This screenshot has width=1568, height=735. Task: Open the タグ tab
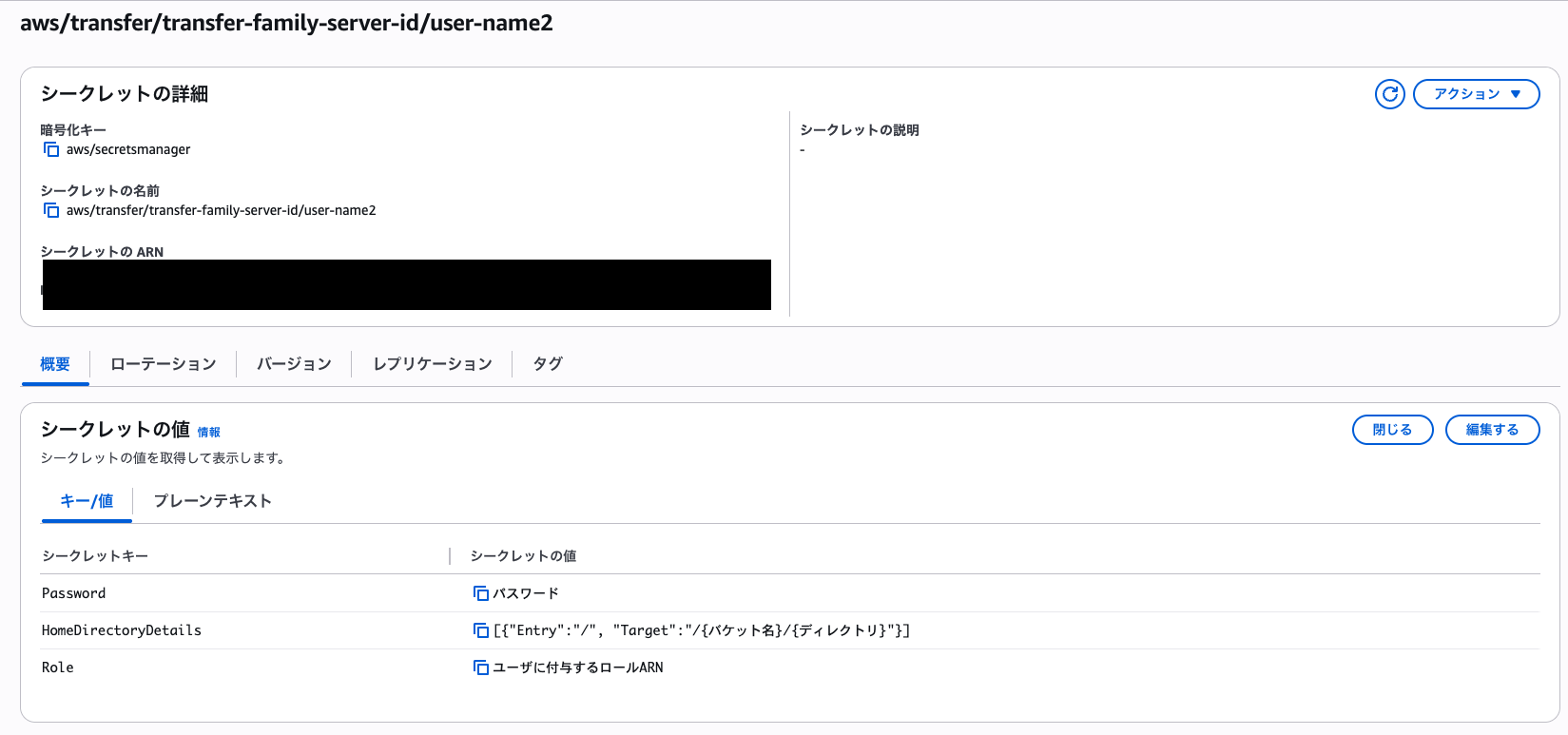pos(548,364)
